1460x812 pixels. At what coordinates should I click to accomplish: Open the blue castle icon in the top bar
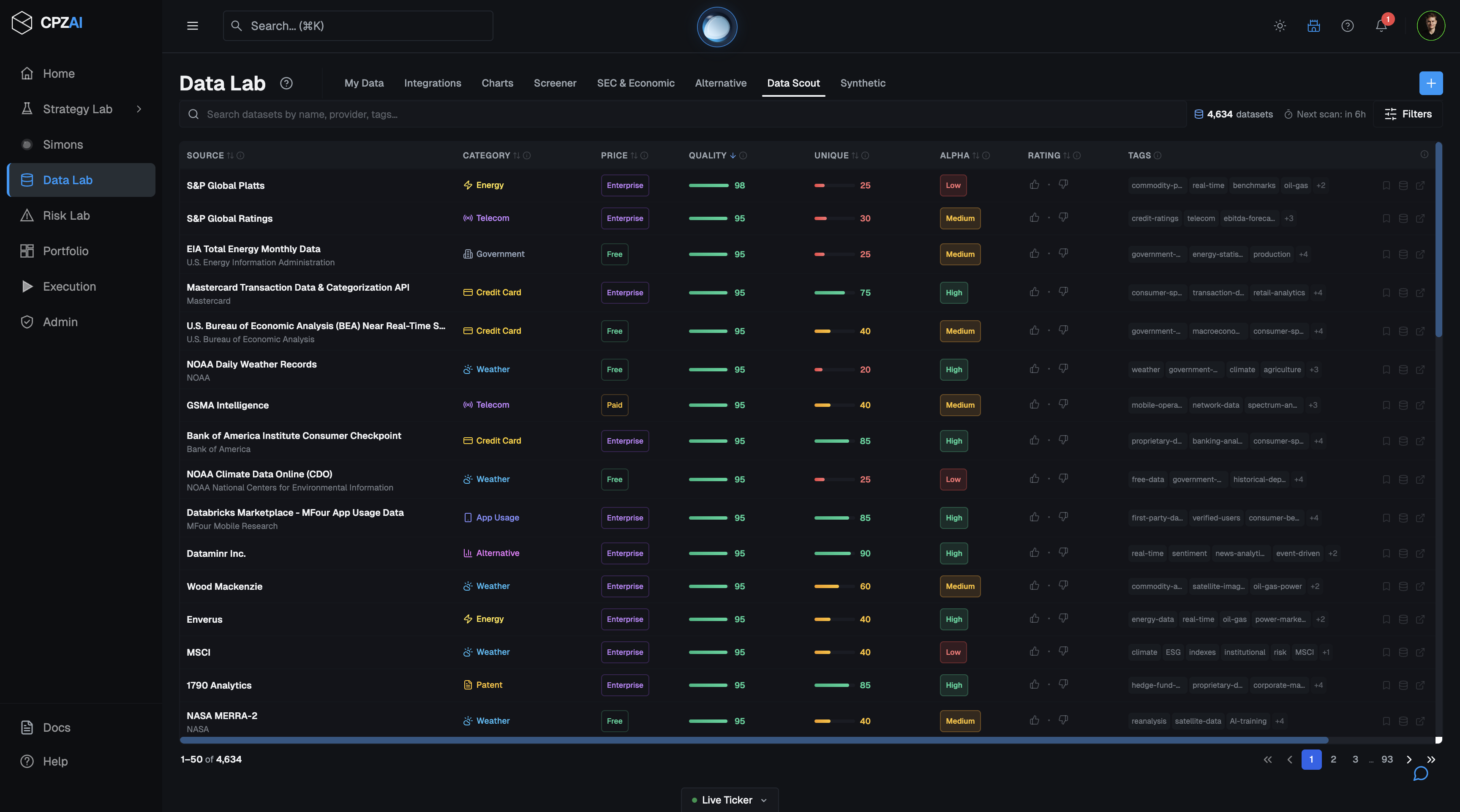point(1313,25)
